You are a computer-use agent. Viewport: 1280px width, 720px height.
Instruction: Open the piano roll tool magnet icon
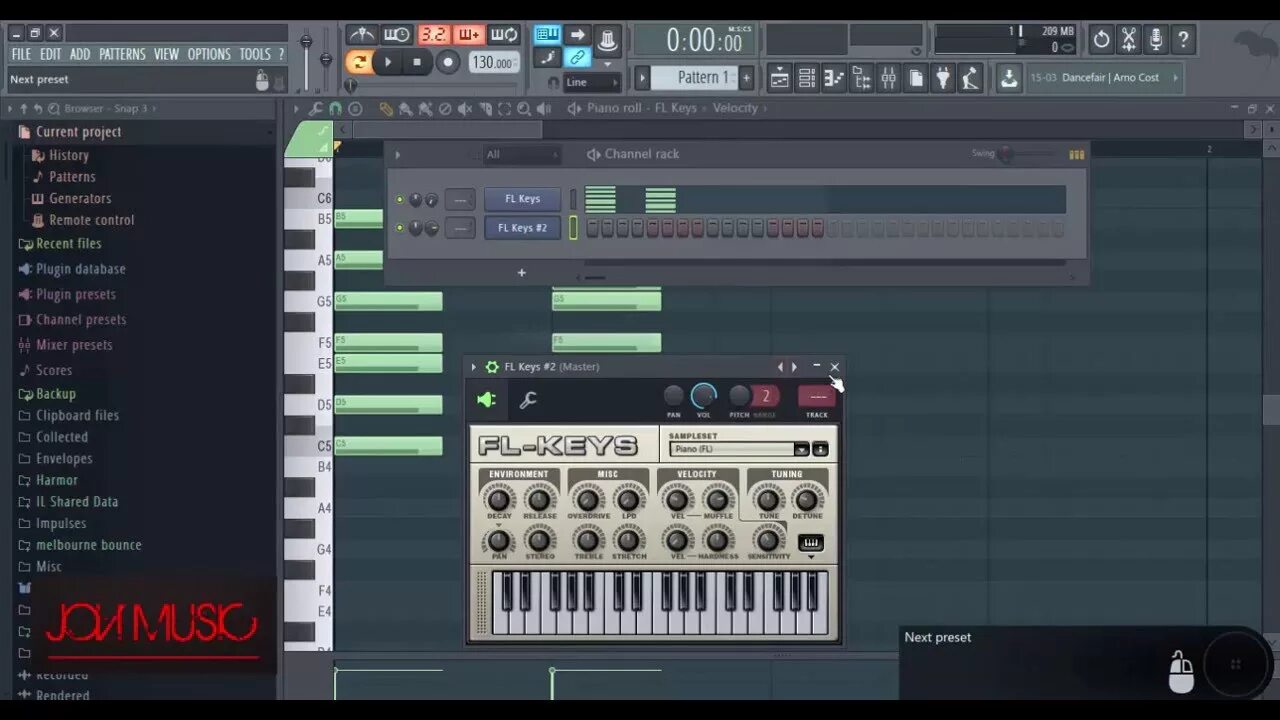336,109
